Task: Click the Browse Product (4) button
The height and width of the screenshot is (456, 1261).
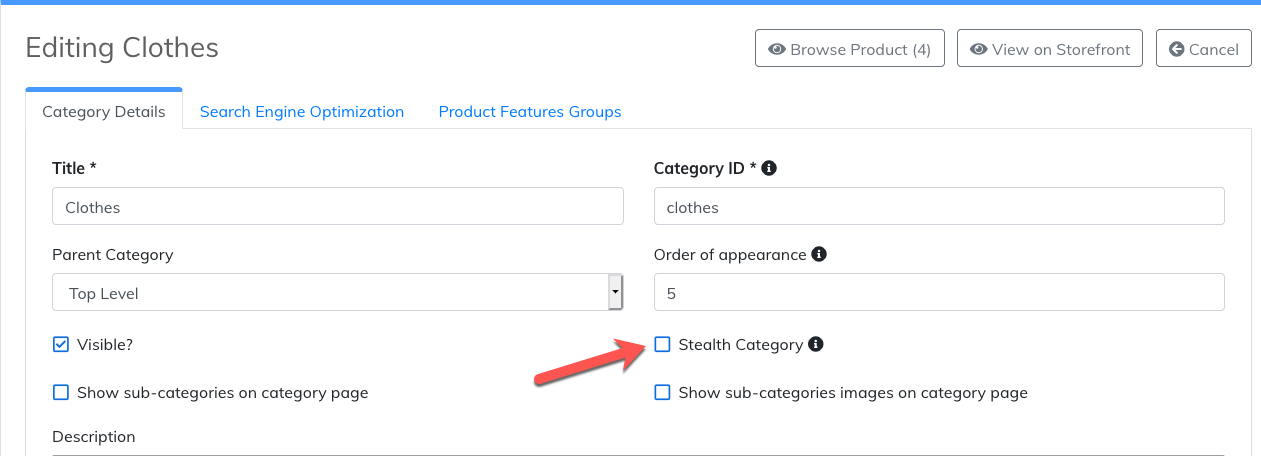Action: click(x=850, y=49)
